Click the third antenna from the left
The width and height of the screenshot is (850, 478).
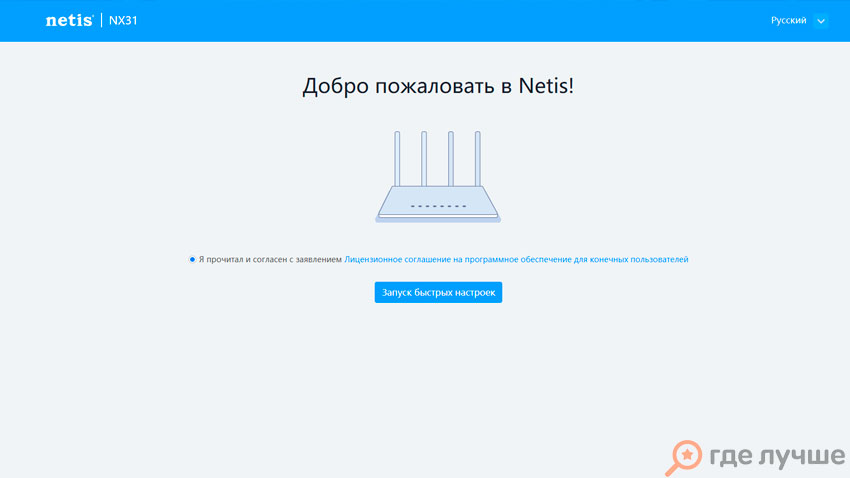451,158
